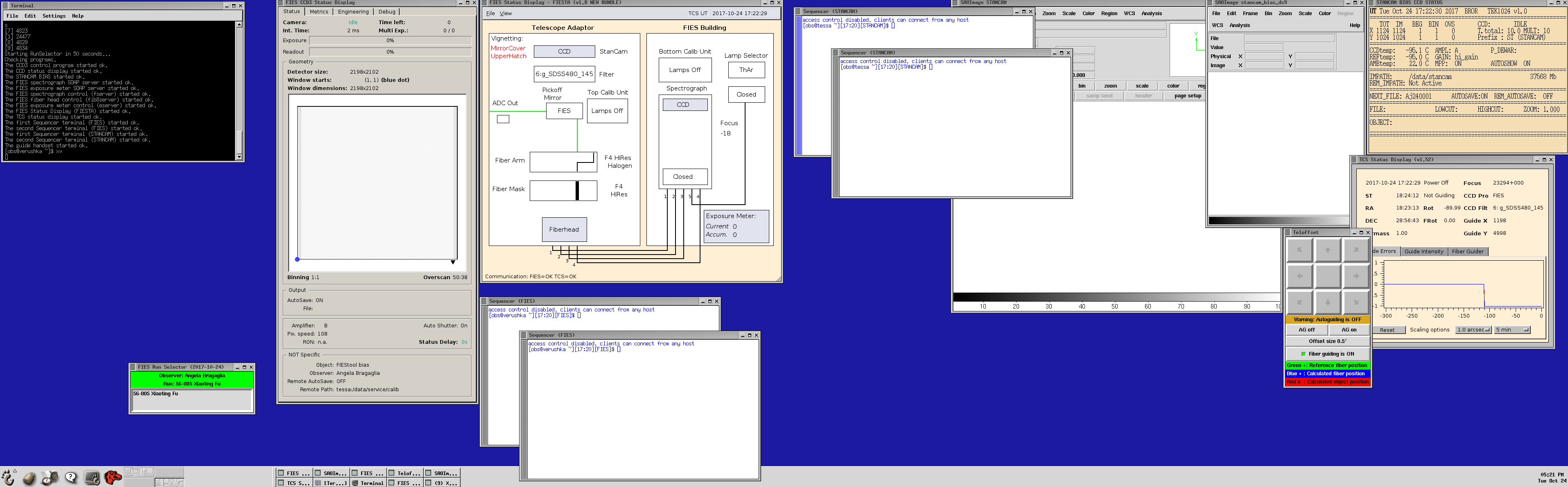The image size is (1568, 487).
Task: Open window menu icon of Terminal titlebar
Action: (6, 5)
